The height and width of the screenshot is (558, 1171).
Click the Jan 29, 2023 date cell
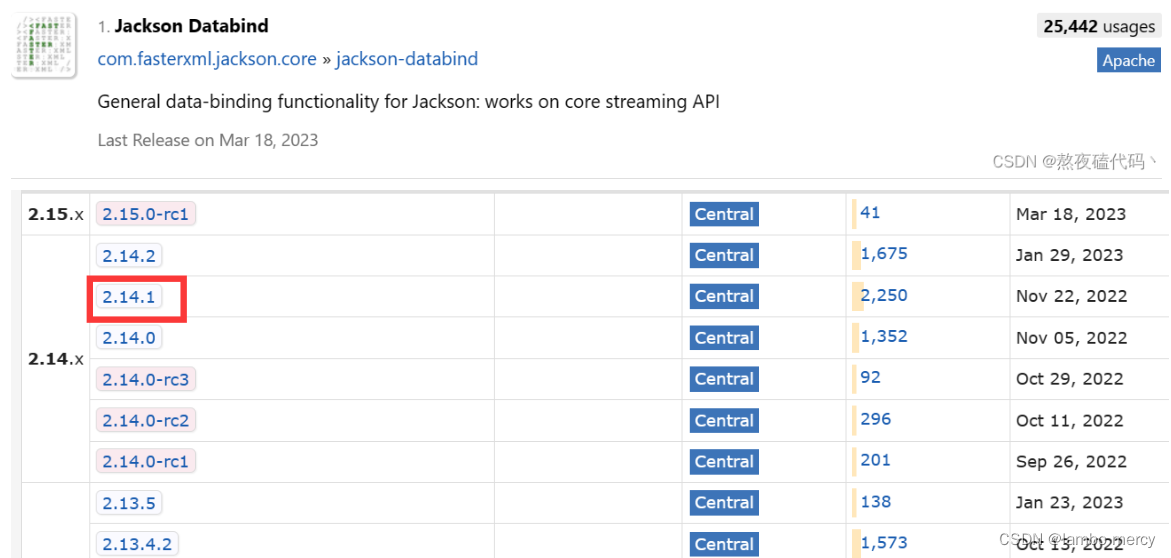click(1069, 255)
